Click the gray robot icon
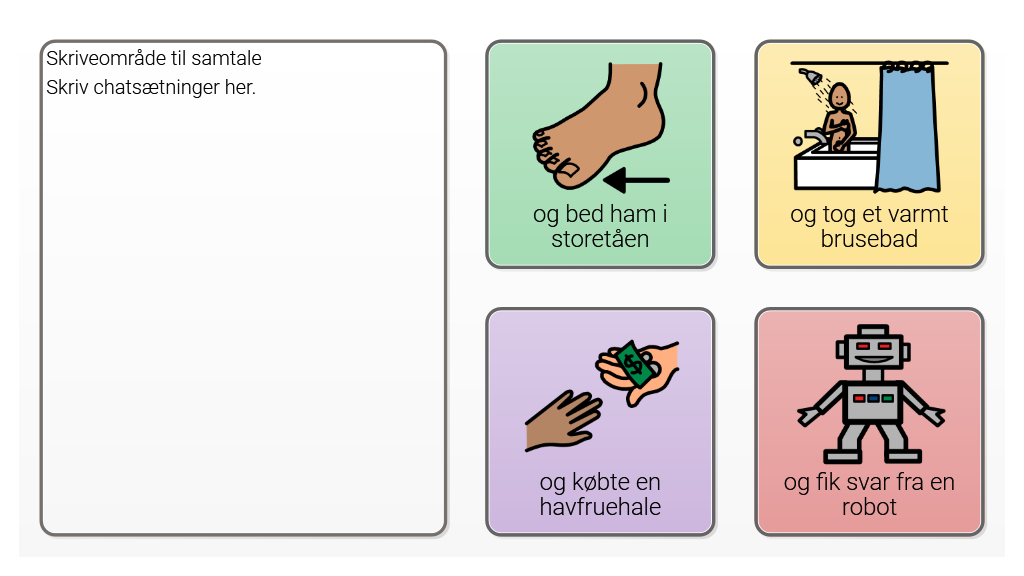Image resolution: width=1024 pixels, height=576 pixels. (871, 394)
